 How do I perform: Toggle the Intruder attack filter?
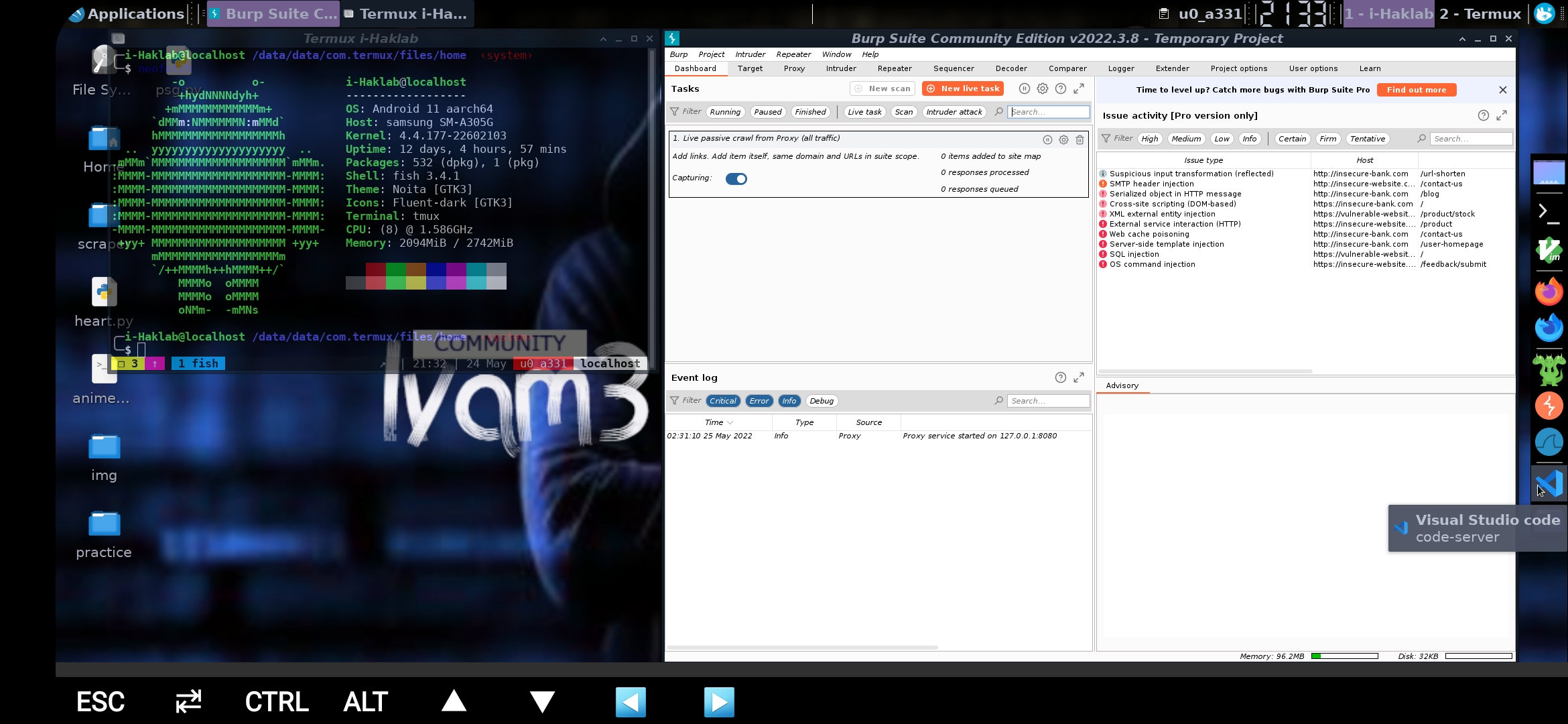954,112
